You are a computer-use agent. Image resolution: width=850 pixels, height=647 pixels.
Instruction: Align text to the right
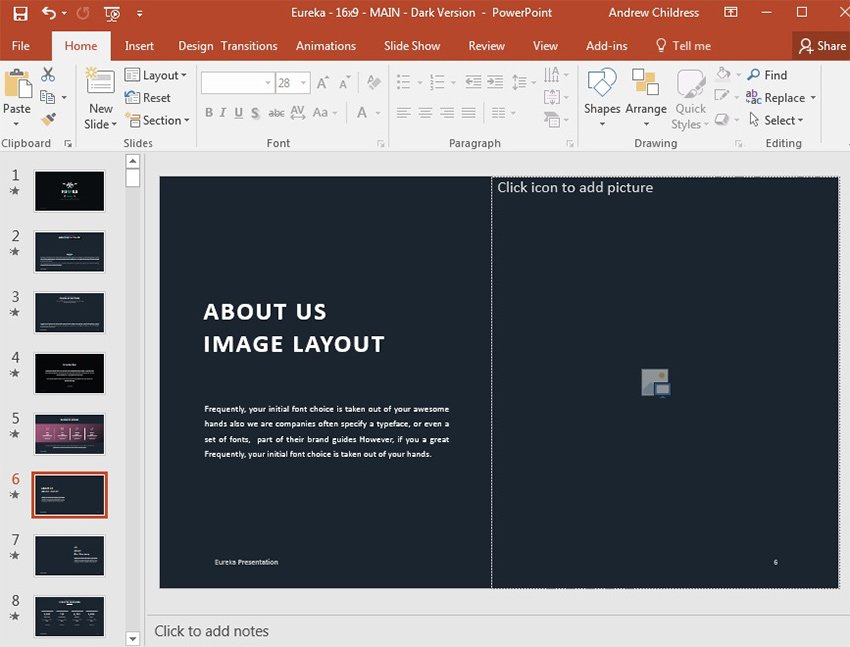447,113
